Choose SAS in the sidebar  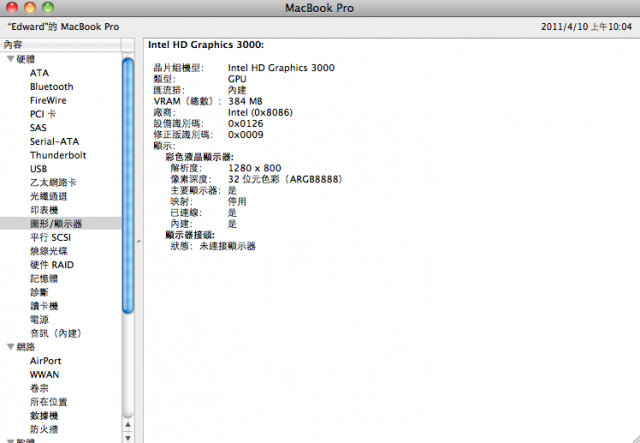point(38,128)
